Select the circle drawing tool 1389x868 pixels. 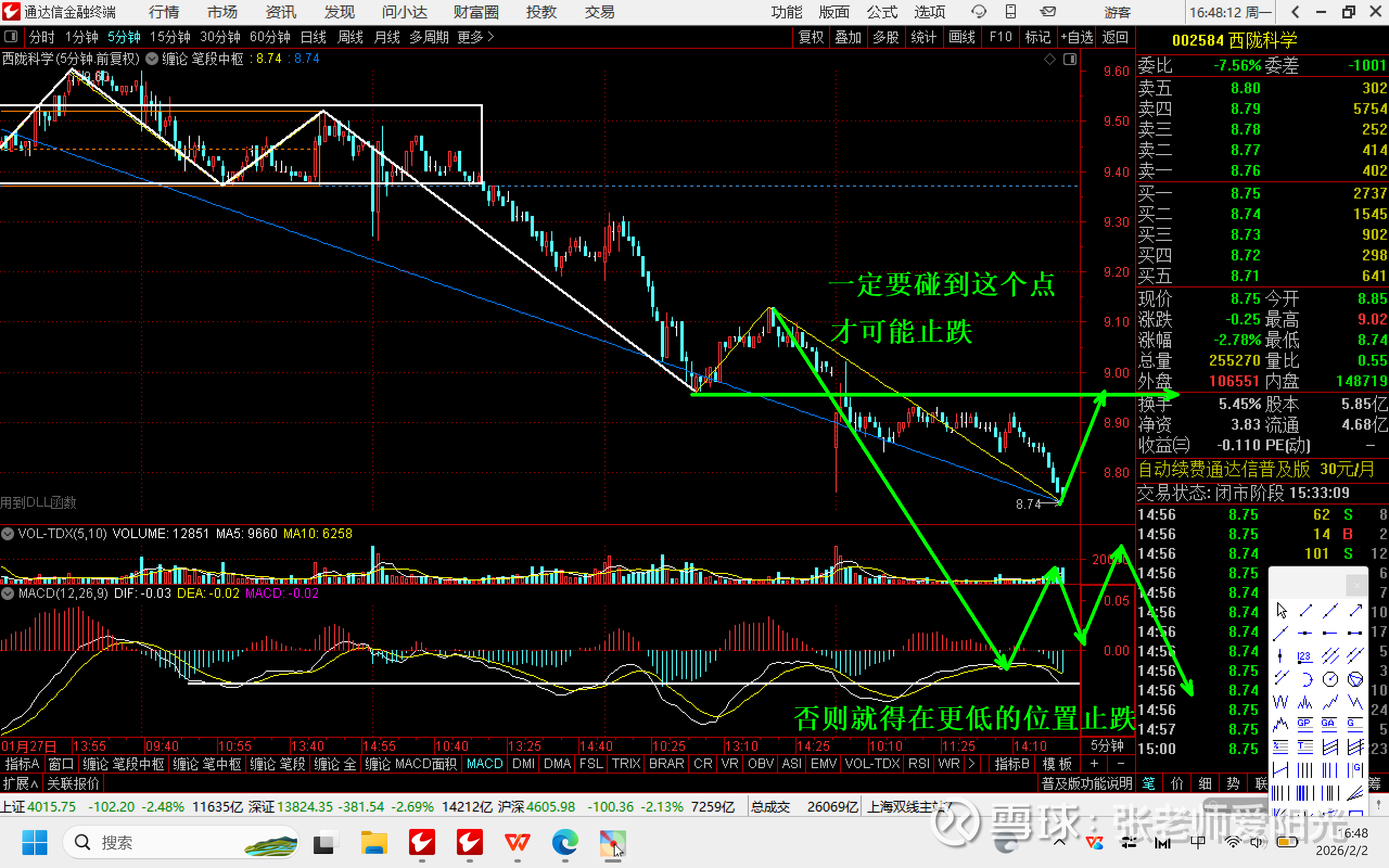[1330, 679]
